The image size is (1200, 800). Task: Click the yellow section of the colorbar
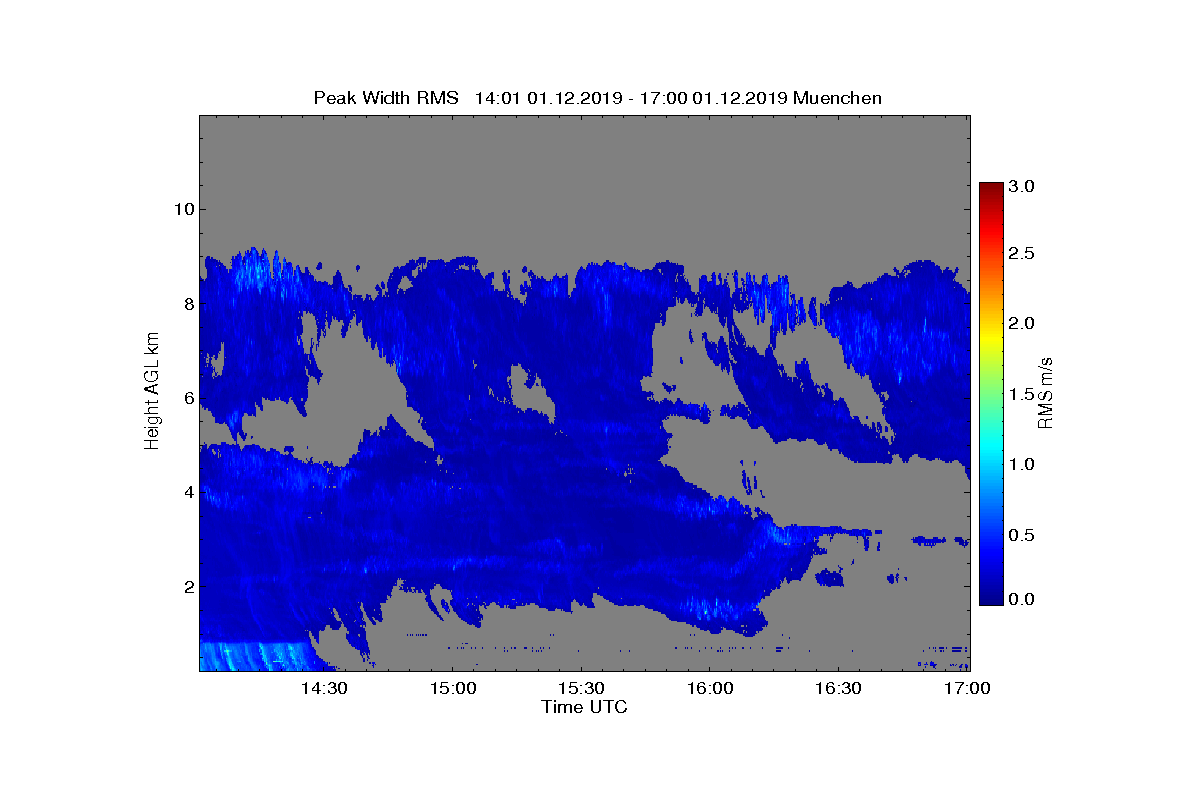pos(991,340)
